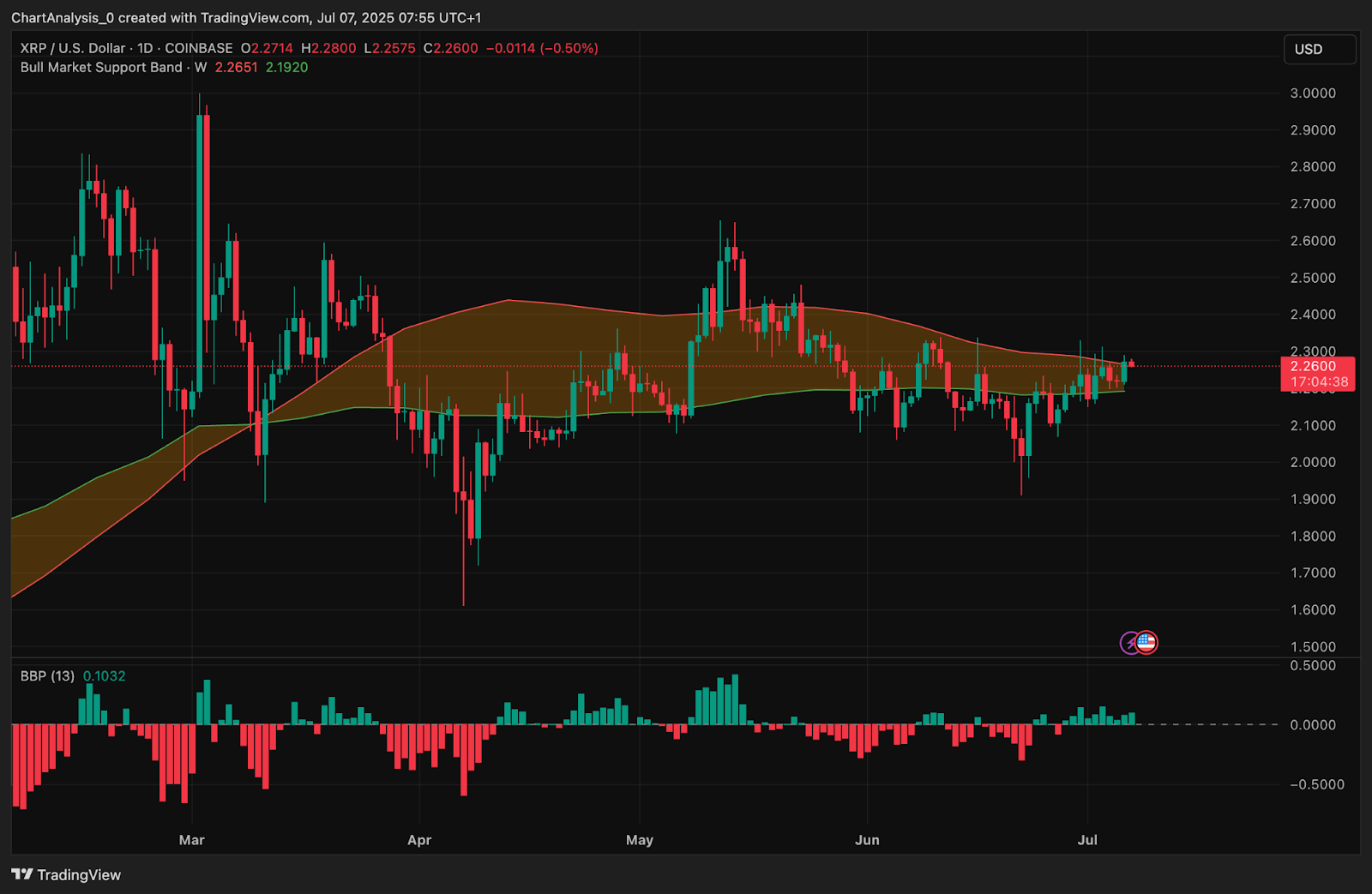
Task: Click the change value −0.0114 (−0.50%)
Action: 542,48
